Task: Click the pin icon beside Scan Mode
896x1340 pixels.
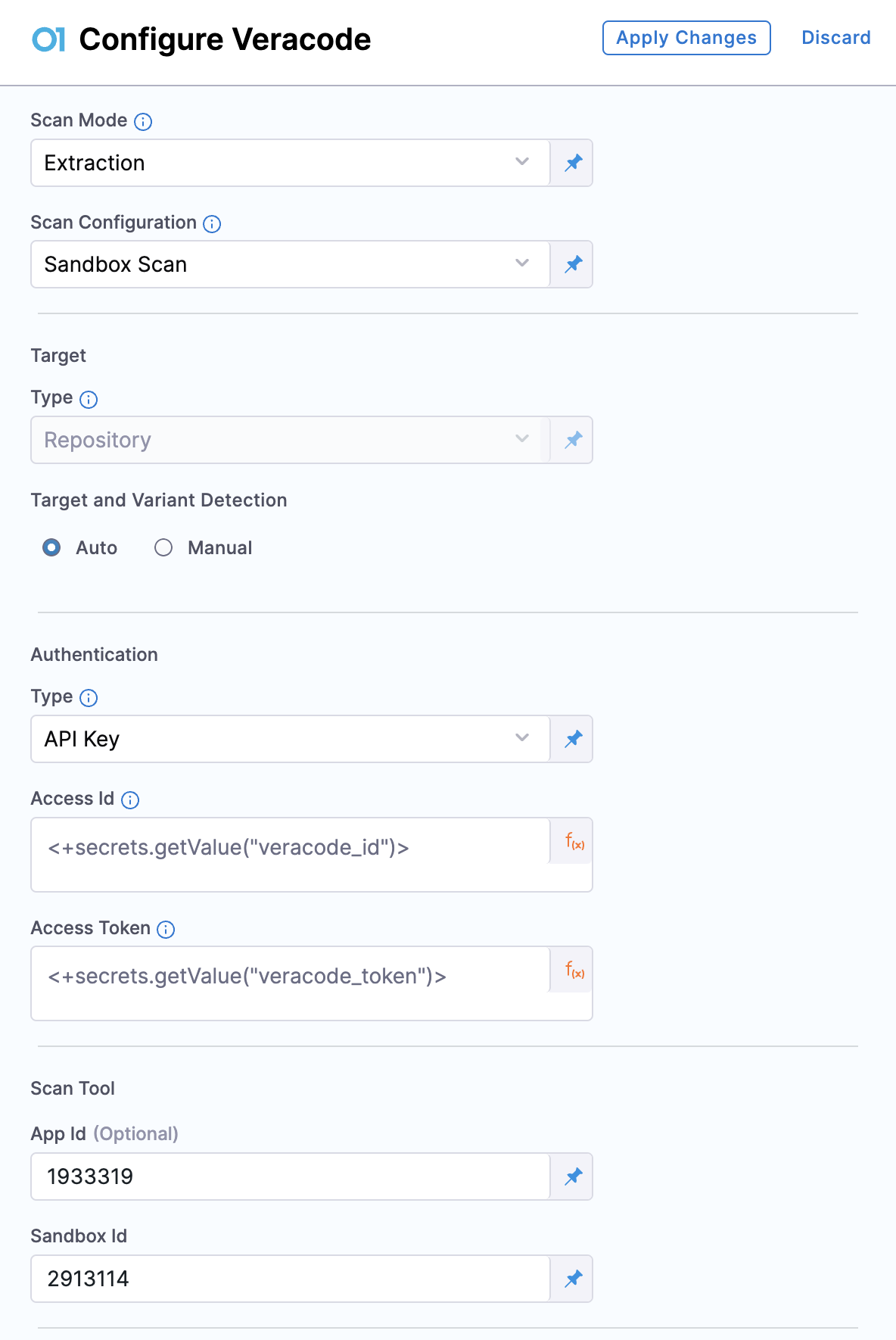Action: tap(573, 163)
